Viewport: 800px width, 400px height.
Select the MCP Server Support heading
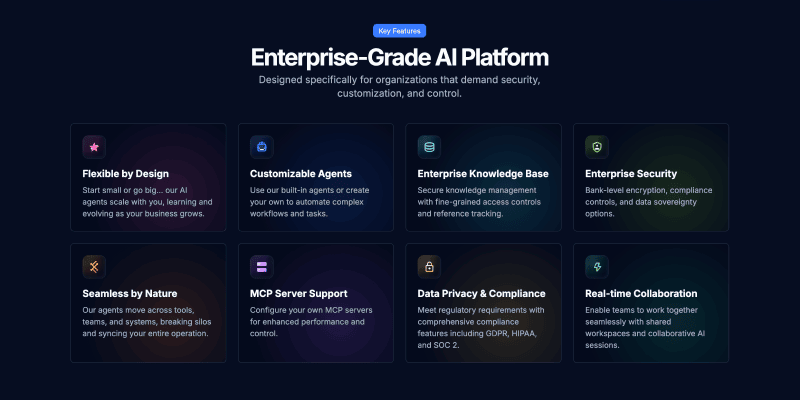coord(299,293)
